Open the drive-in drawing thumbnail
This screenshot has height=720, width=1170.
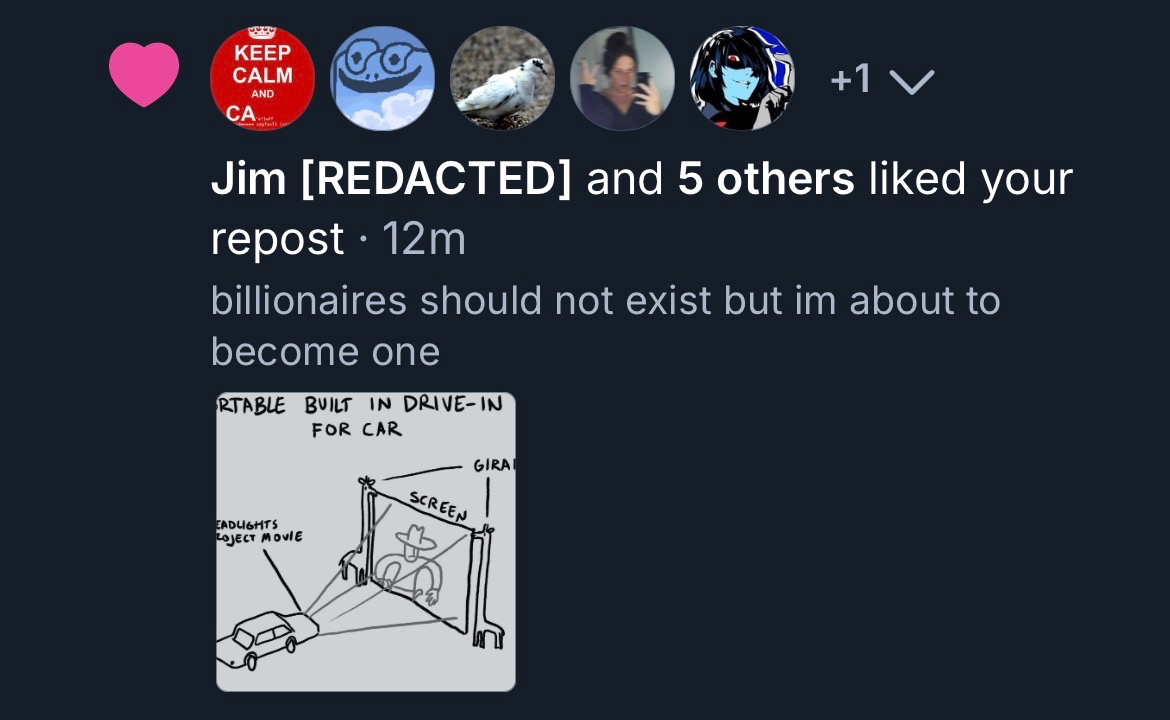(366, 541)
